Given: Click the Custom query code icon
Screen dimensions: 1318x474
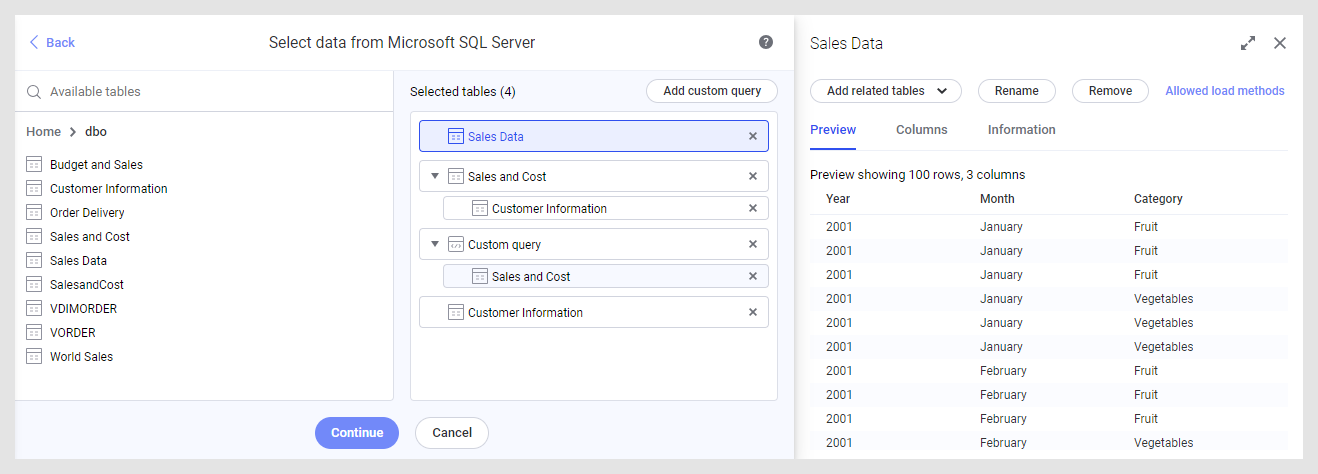Looking at the screenshot, I should click(456, 244).
